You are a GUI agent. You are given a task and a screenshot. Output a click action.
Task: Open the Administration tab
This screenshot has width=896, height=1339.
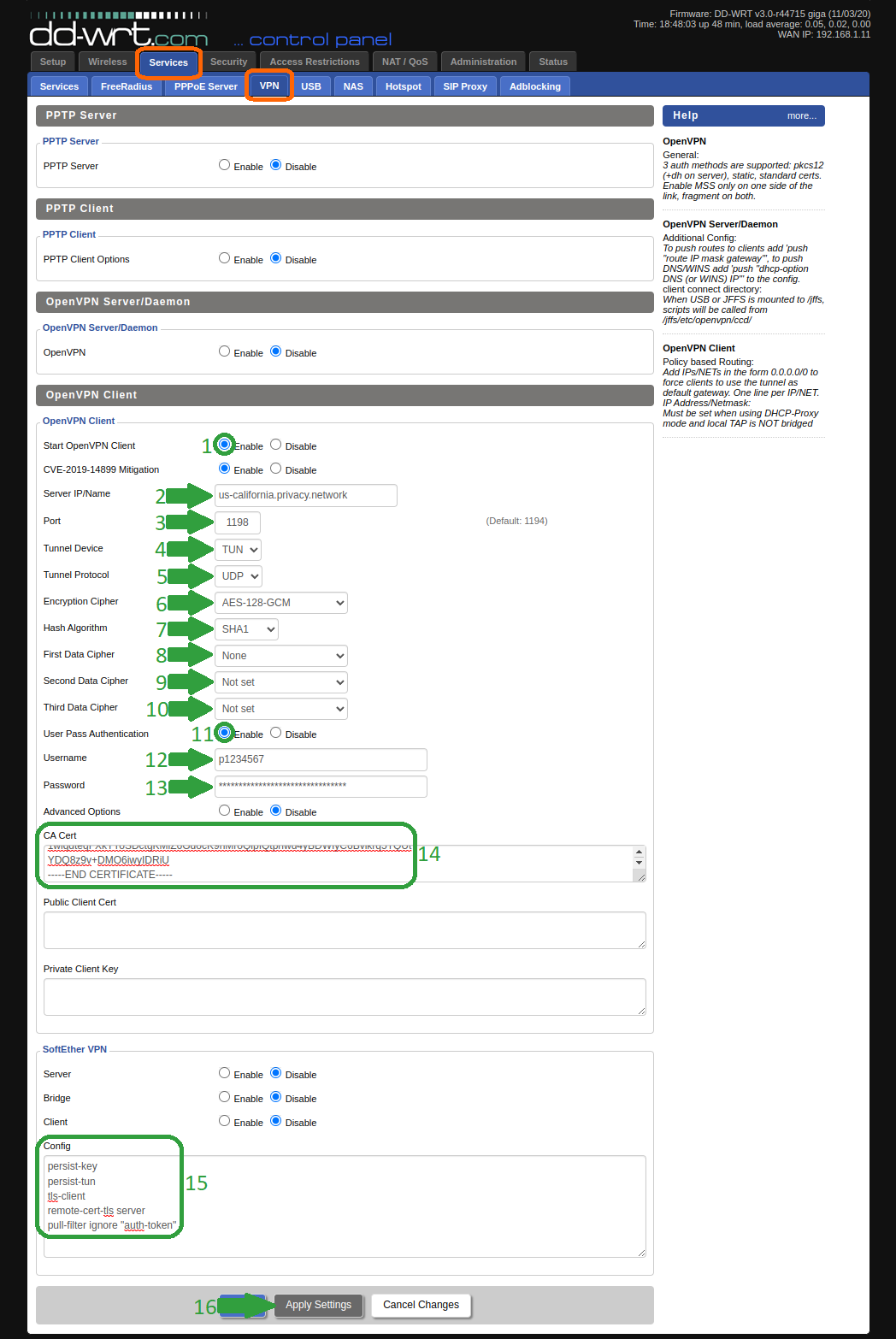pyautogui.click(x=483, y=62)
